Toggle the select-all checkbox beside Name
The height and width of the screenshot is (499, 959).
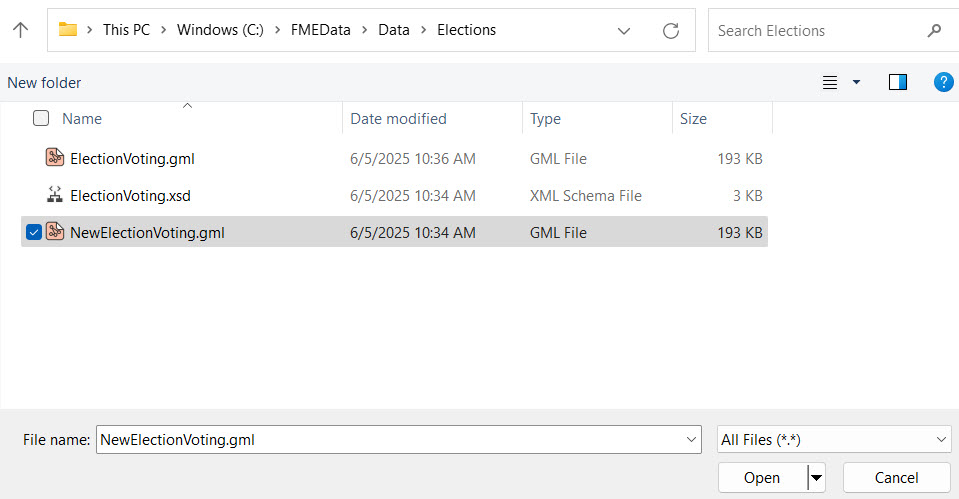point(41,118)
